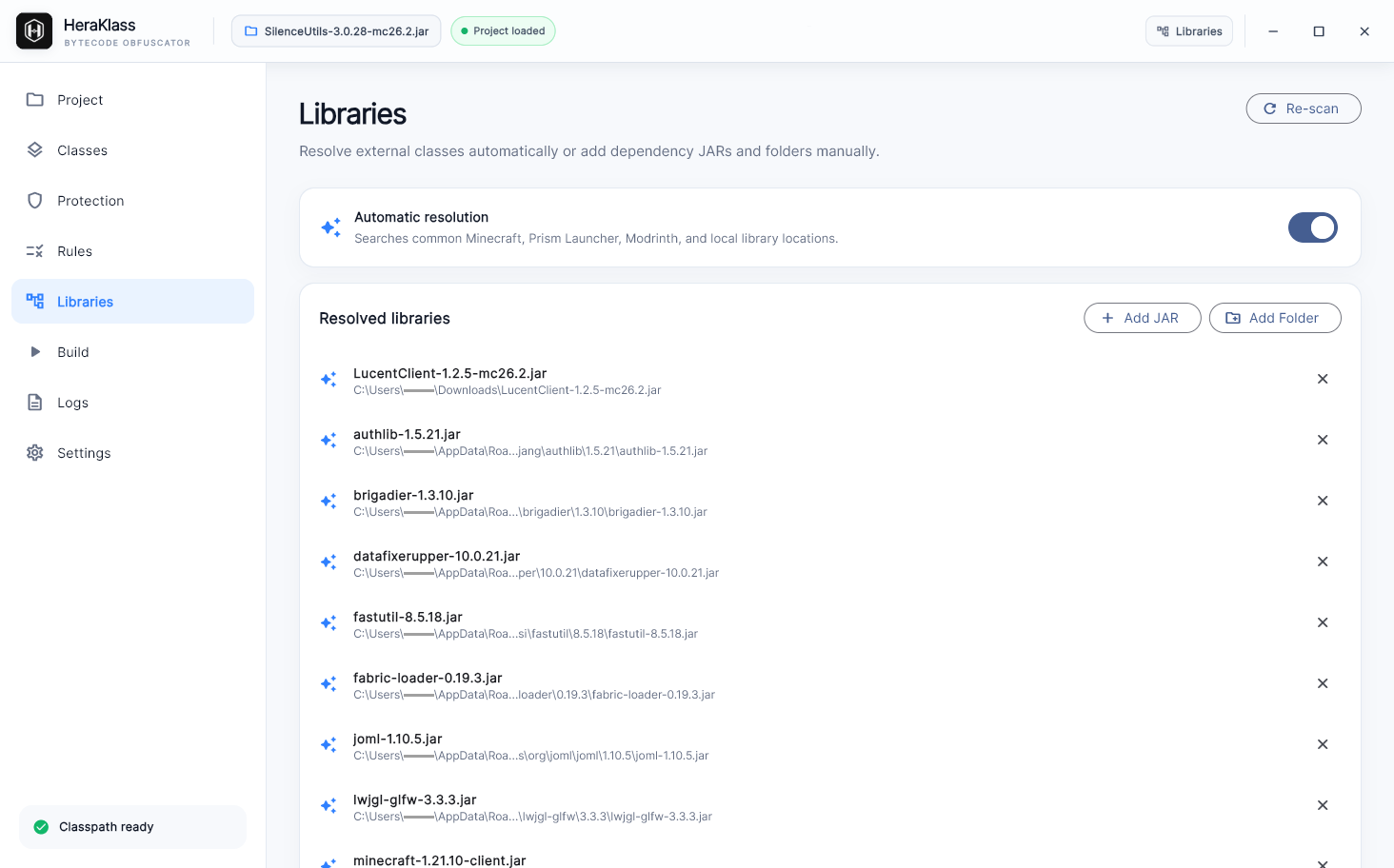Select Rules in the sidebar
Image resolution: width=1394 pixels, height=868 pixels.
pos(132,251)
